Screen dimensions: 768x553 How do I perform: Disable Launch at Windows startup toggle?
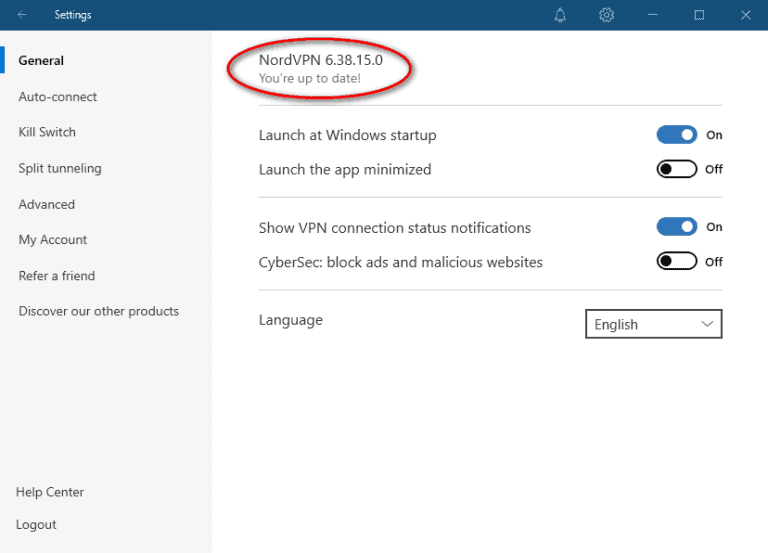676,135
